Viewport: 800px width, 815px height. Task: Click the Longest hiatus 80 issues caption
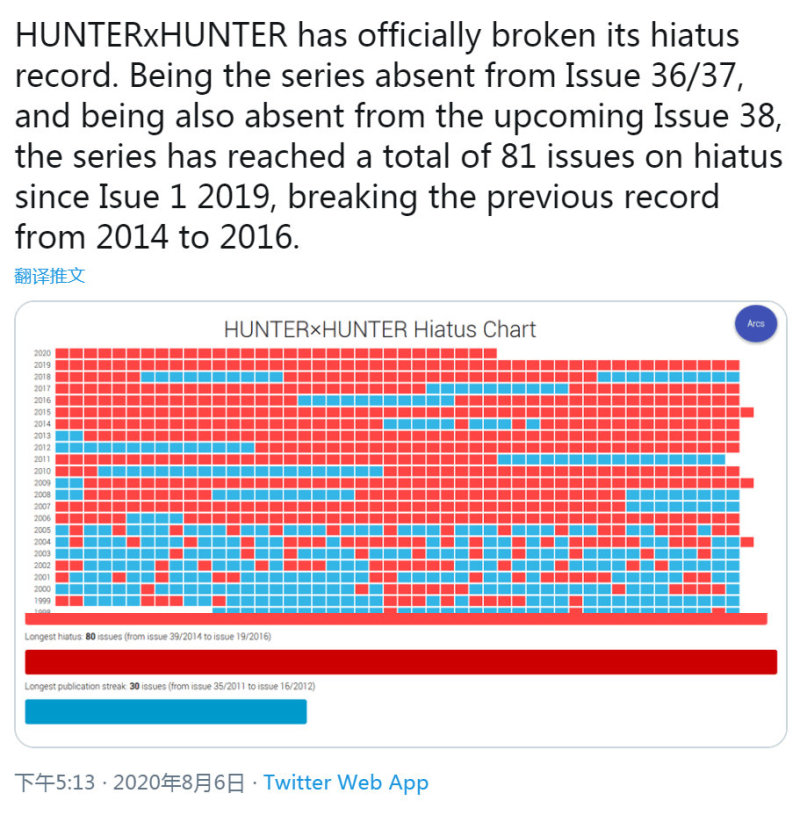point(148,636)
